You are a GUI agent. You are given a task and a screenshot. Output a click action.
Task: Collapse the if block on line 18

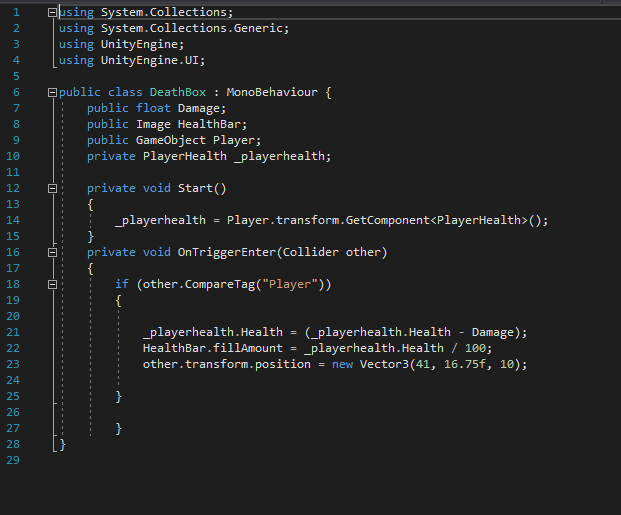click(x=52, y=284)
